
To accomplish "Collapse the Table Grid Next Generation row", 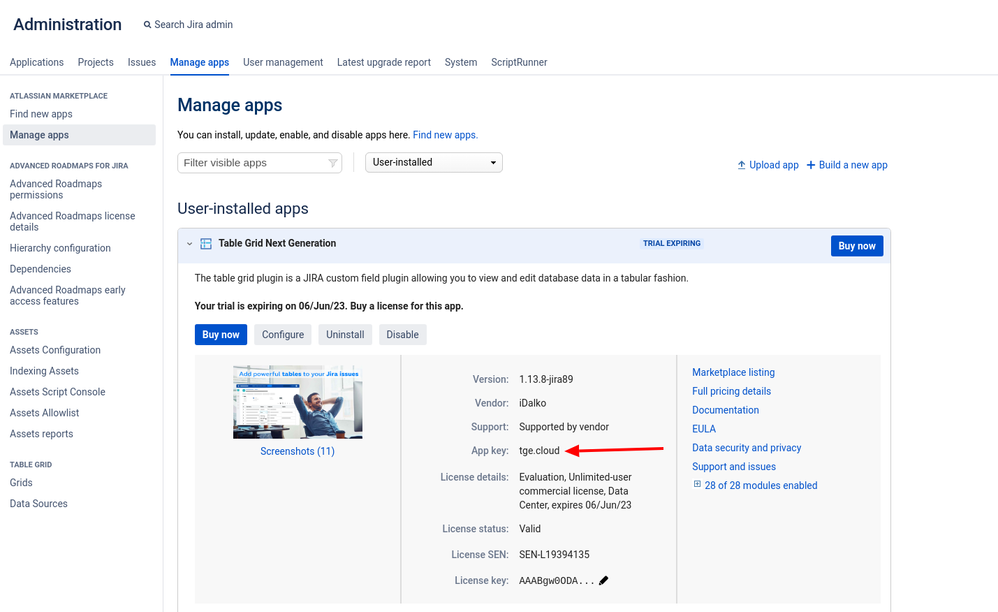I will [189, 244].
